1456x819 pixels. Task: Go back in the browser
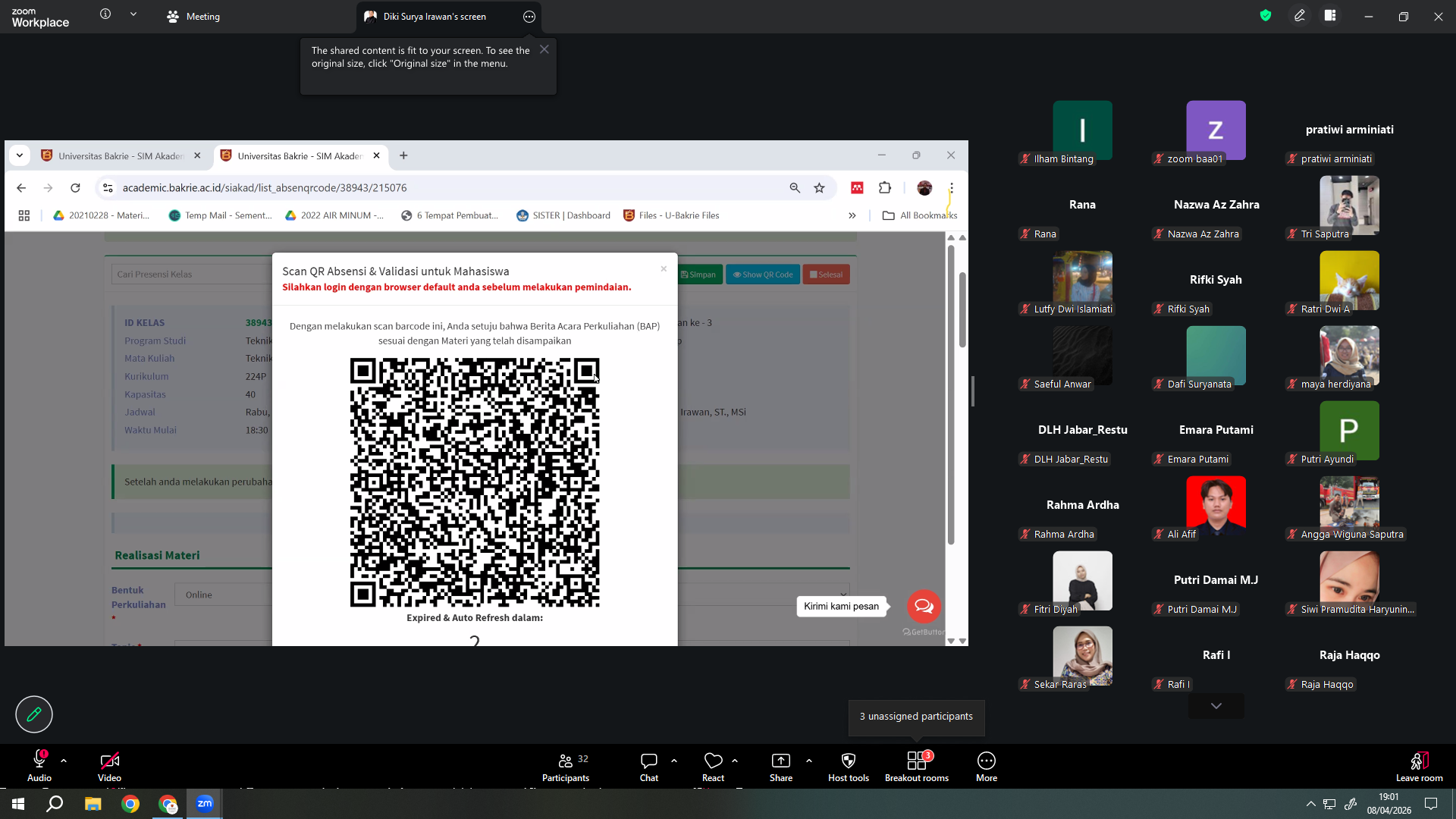(x=21, y=188)
